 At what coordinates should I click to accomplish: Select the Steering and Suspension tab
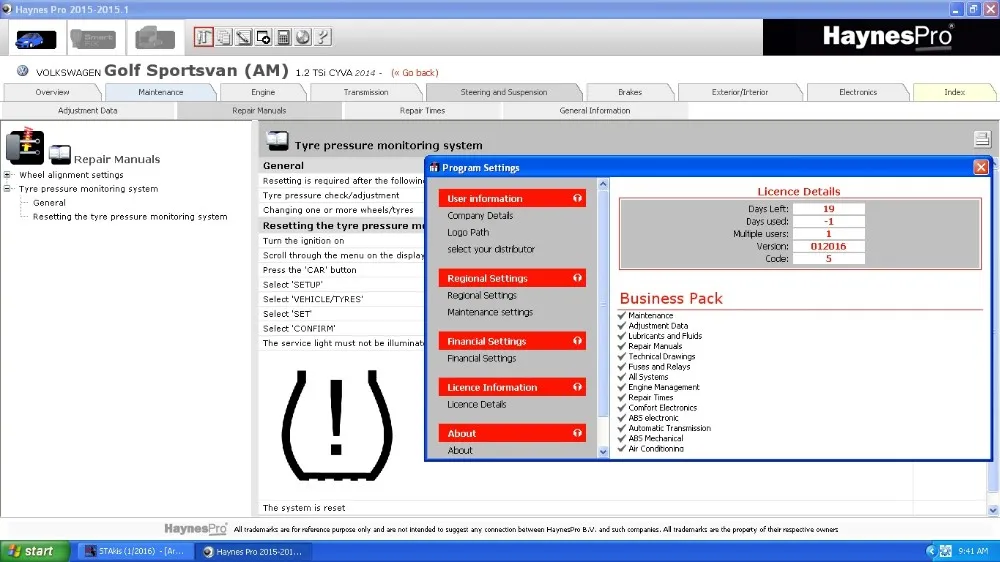coord(504,92)
